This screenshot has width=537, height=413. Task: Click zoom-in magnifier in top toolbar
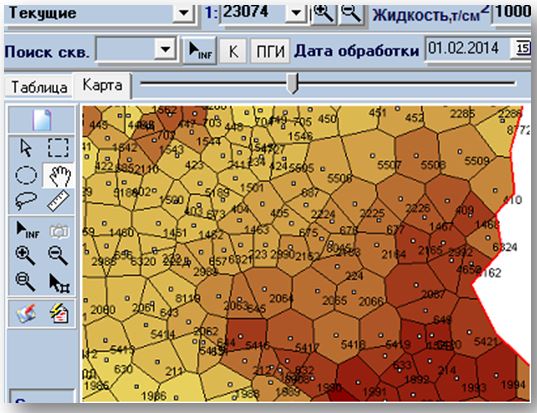[323, 14]
